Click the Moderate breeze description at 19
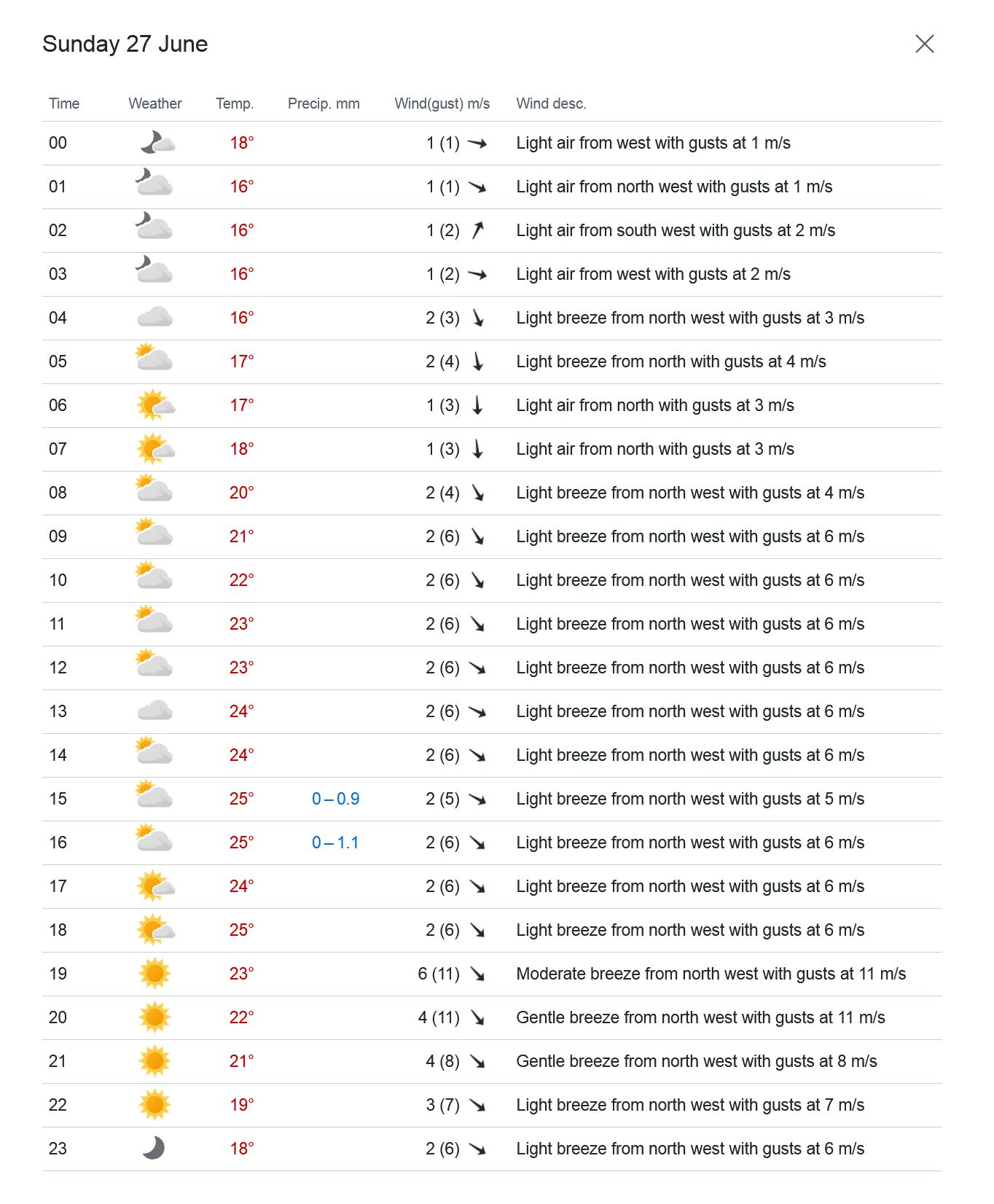The width and height of the screenshot is (994, 1204). (x=711, y=974)
